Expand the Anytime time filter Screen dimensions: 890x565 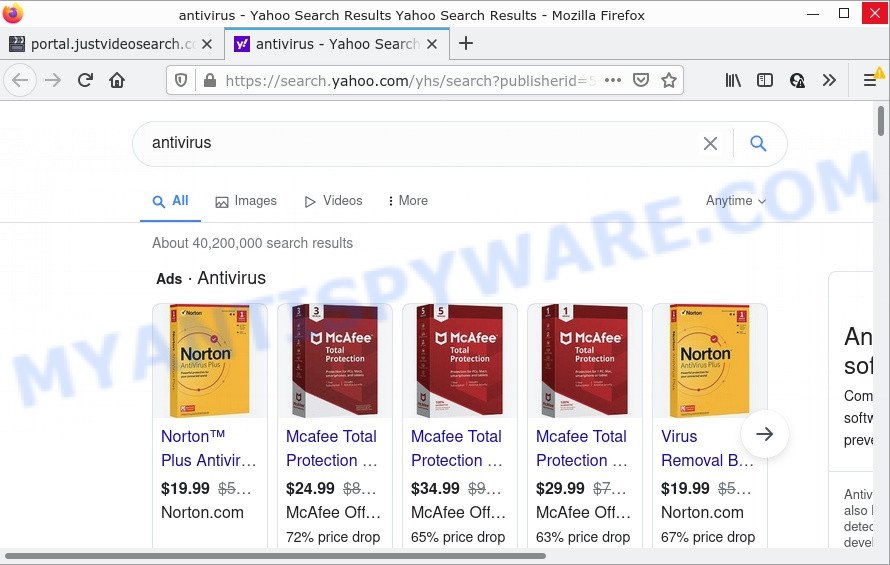click(x=736, y=201)
